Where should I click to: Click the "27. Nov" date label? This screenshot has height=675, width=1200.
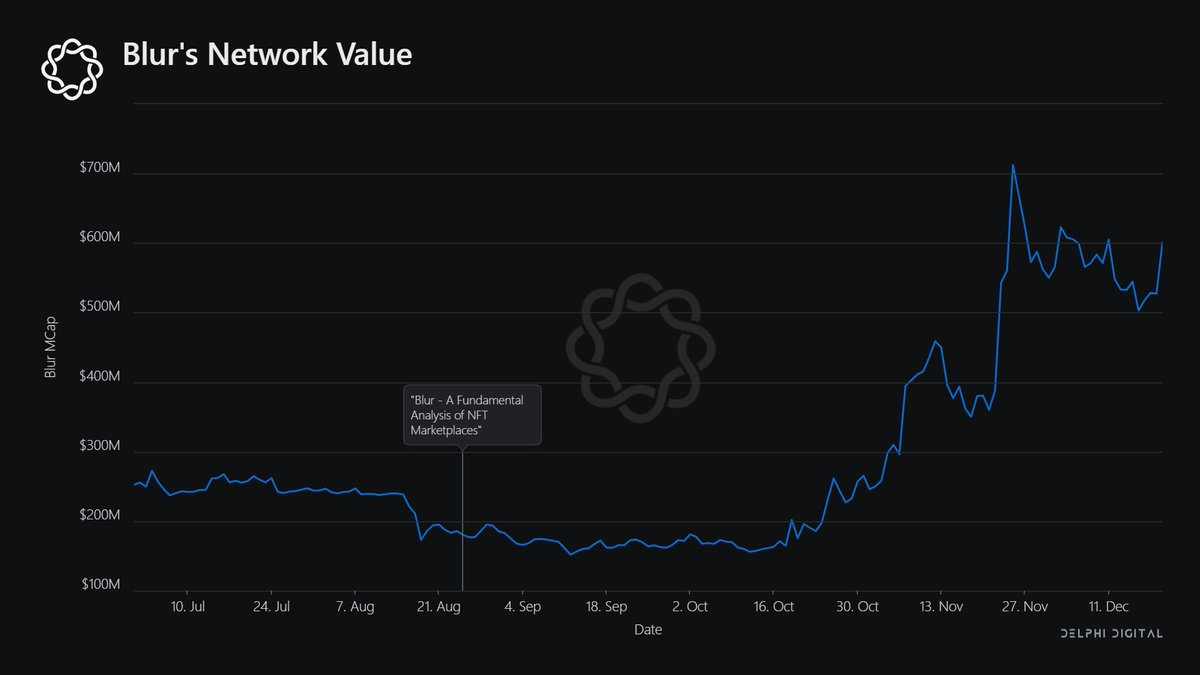pos(1024,607)
